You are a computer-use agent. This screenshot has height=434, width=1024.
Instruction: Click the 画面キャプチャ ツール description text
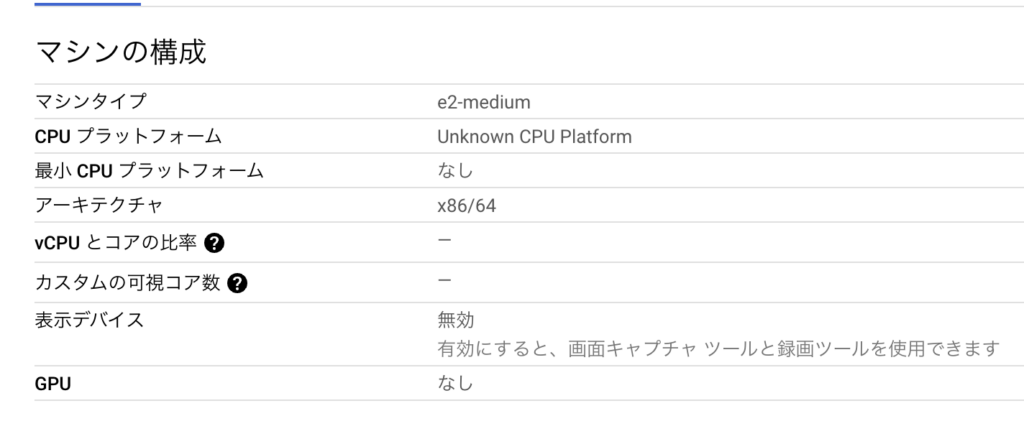click(718, 349)
